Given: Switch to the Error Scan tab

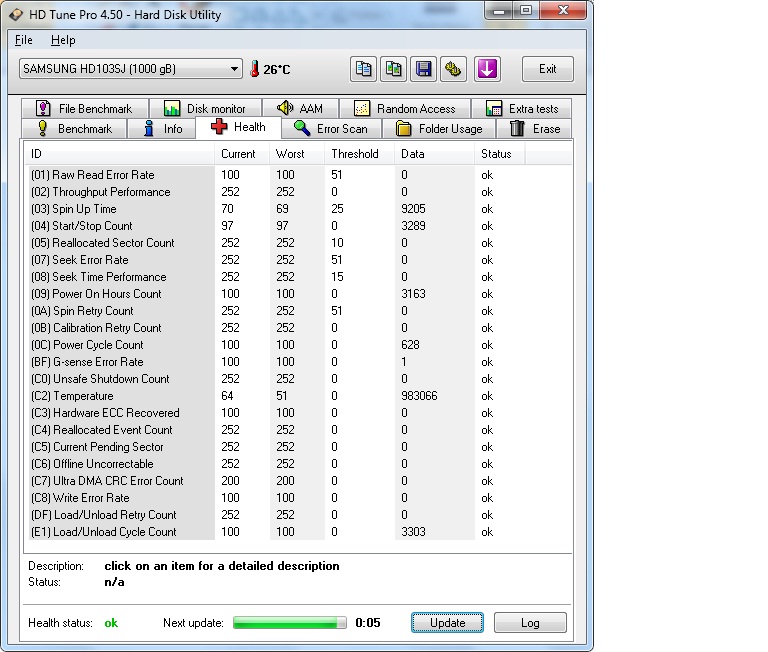Looking at the screenshot, I should [x=331, y=128].
